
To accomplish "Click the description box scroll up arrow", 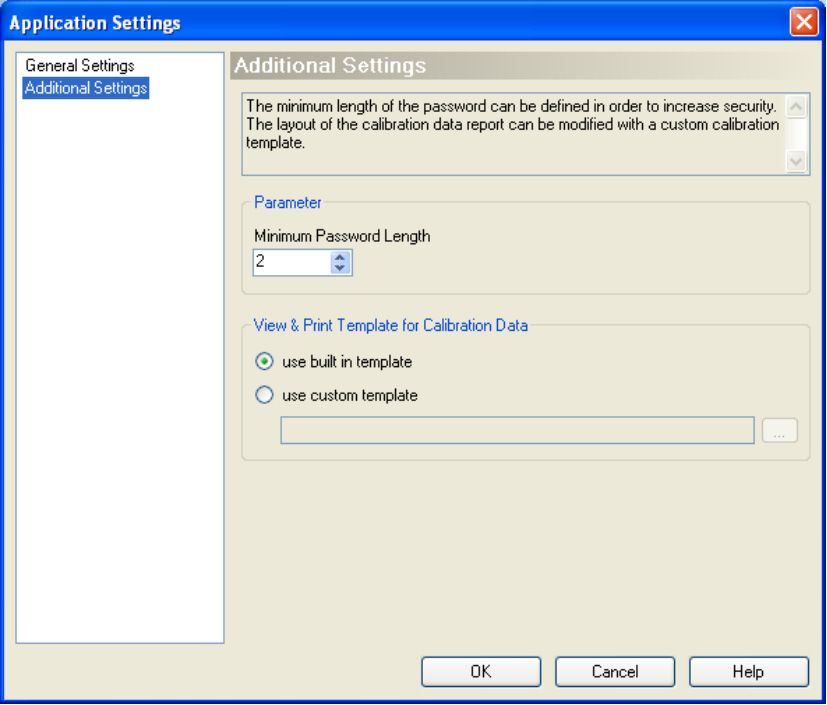I will point(796,107).
